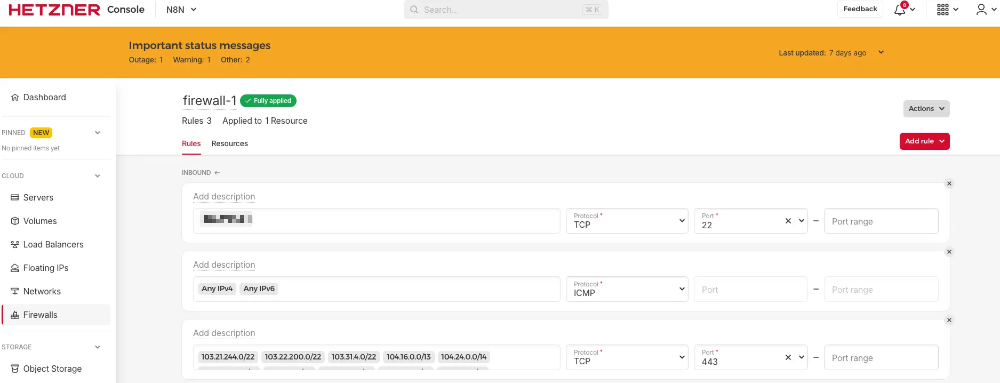The height and width of the screenshot is (383, 1000).
Task: Add description to ICMP rule
Action: [x=224, y=264]
